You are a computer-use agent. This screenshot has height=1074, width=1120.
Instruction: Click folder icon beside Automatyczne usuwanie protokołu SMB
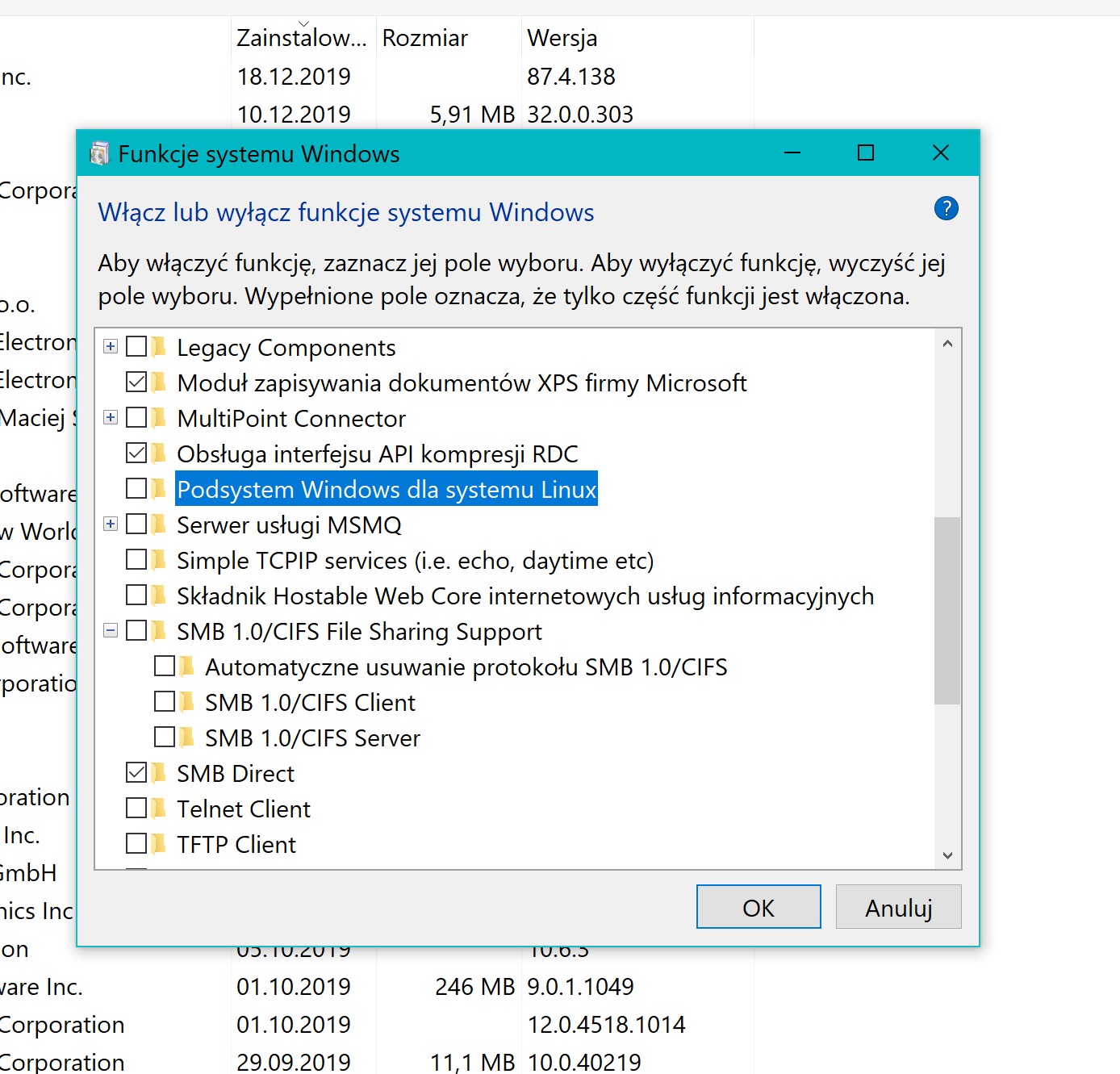[187, 667]
